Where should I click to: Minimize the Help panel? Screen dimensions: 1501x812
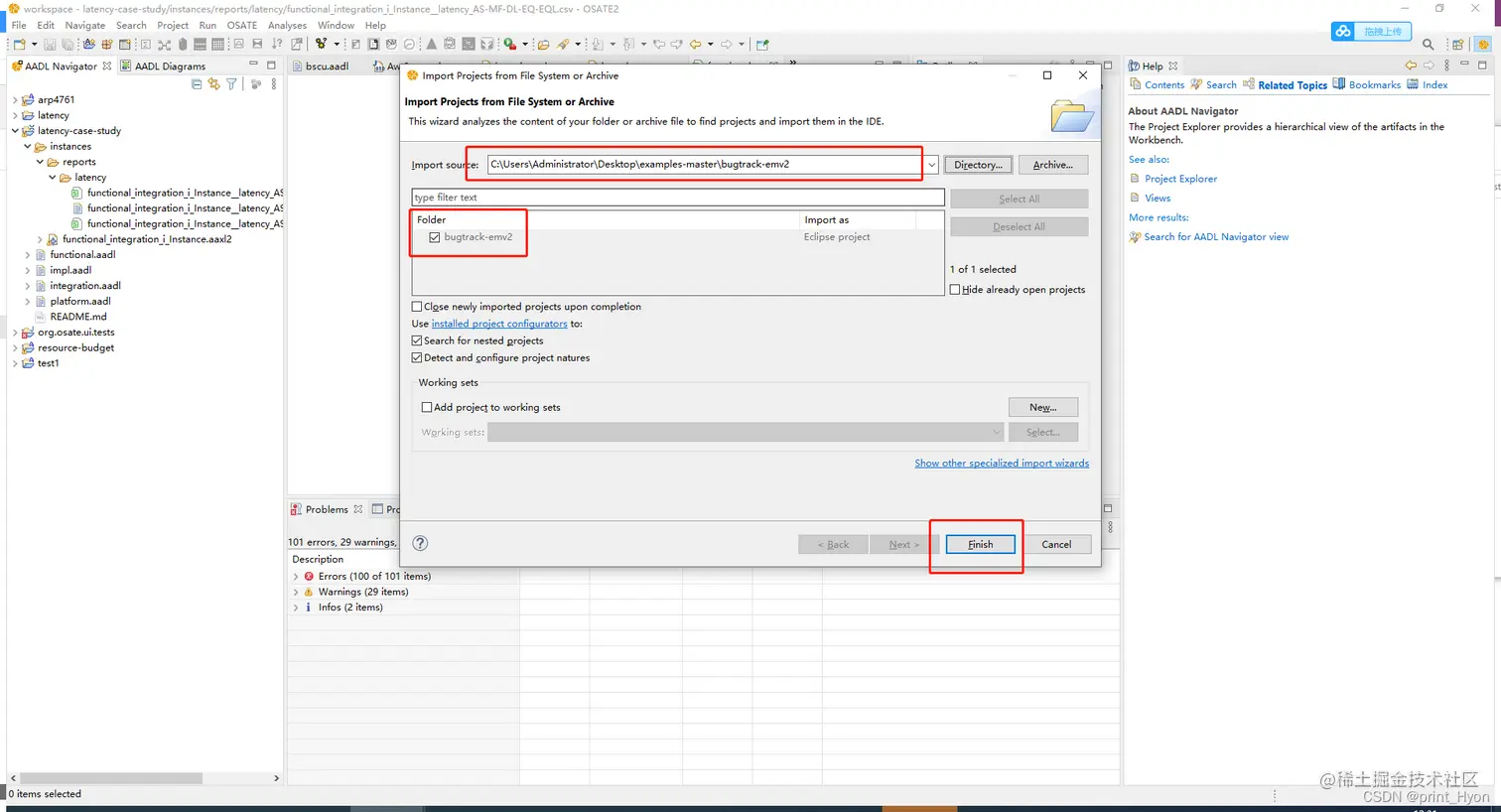coord(1464,66)
